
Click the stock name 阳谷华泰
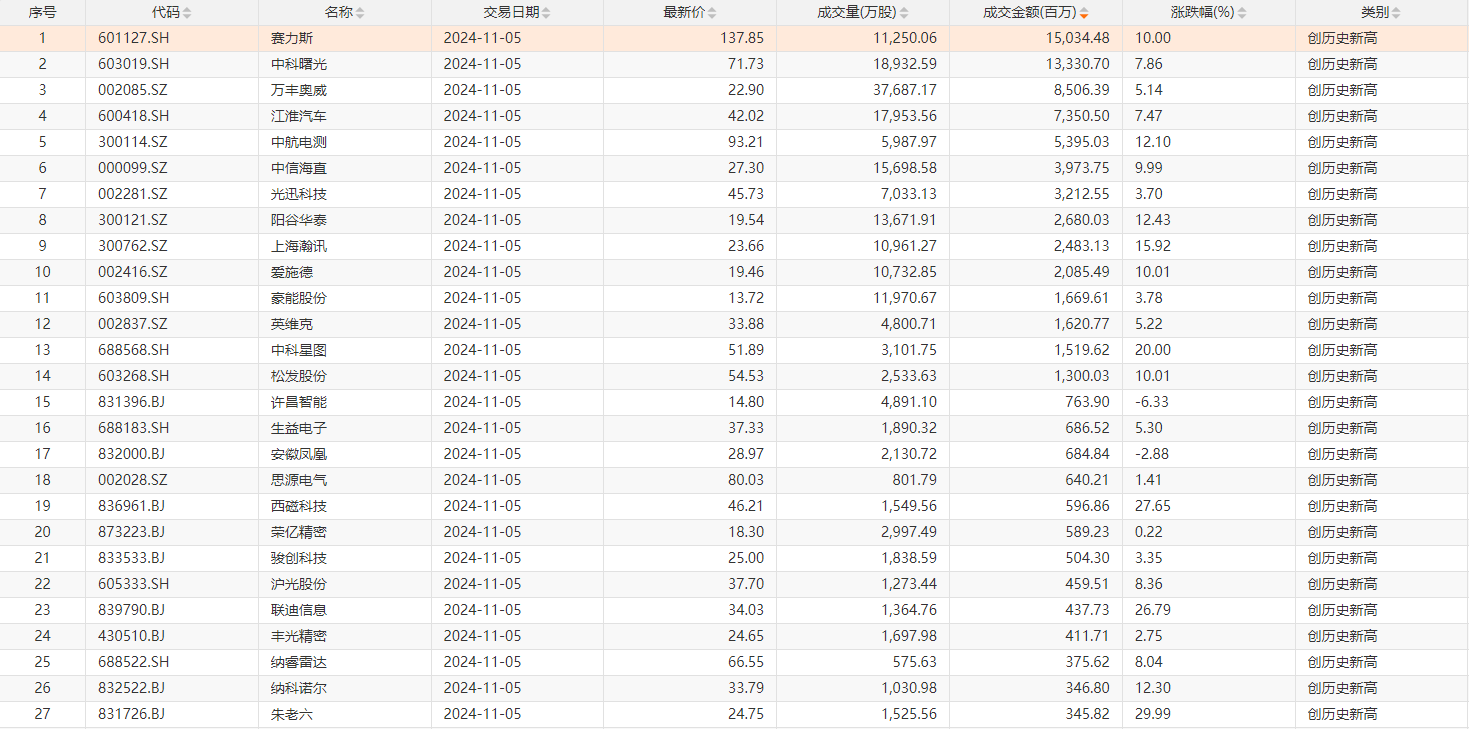point(299,220)
